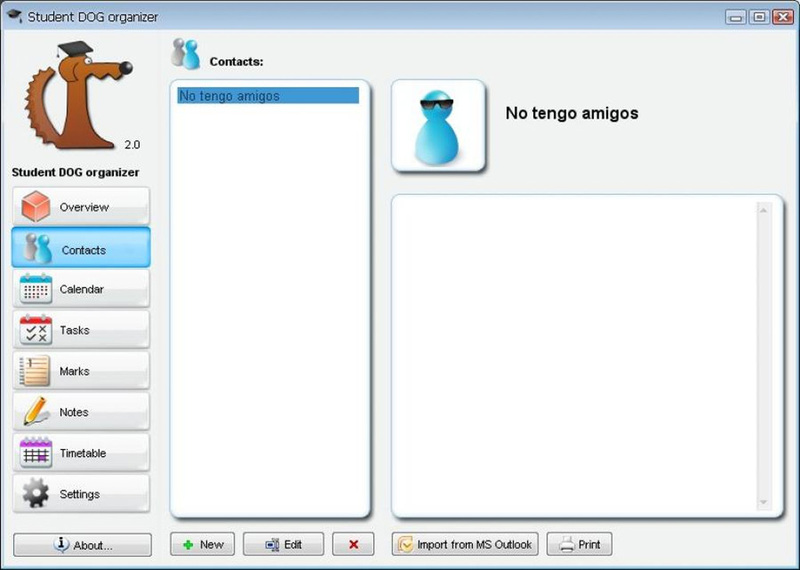Viewport: 800px width, 570px height.
Task: Print the contact details
Action: [x=579, y=544]
